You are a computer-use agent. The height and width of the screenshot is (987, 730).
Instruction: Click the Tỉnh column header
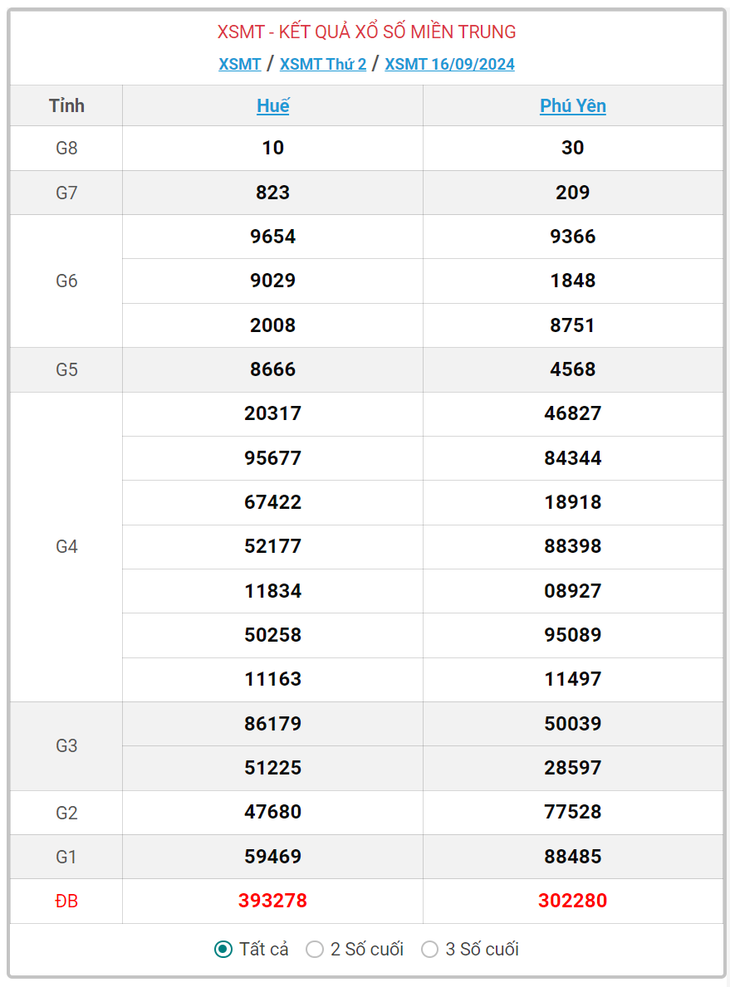pos(67,106)
